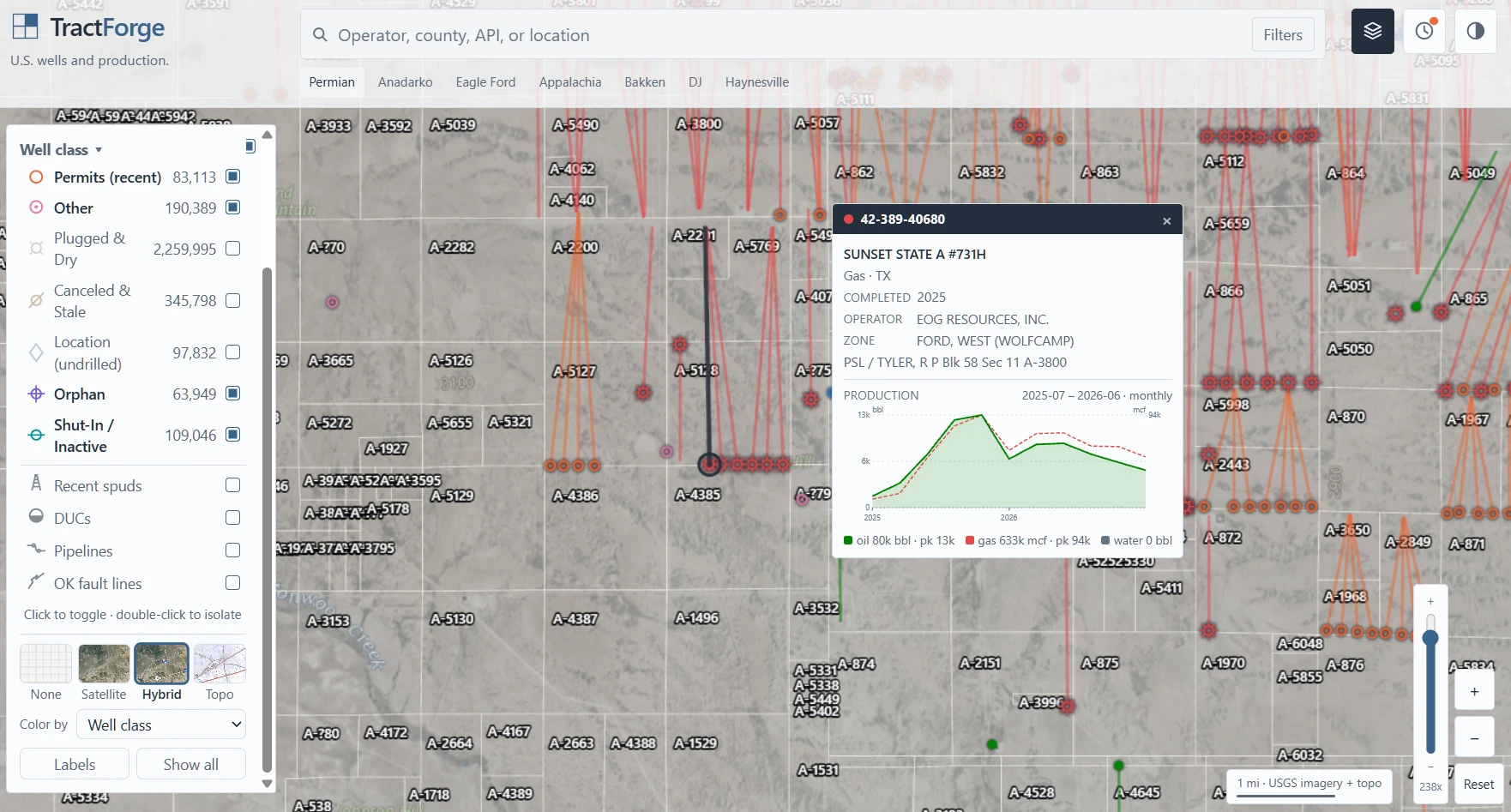The width and height of the screenshot is (1511, 812).
Task: Open the Color by Well class dropdown
Action: tap(161, 725)
